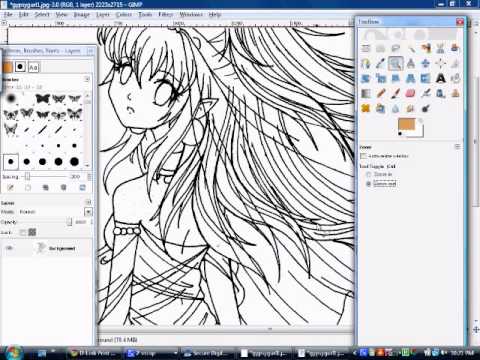Open the Colors menu
Image resolution: width=480 pixels, height=360 pixels.
124,15
